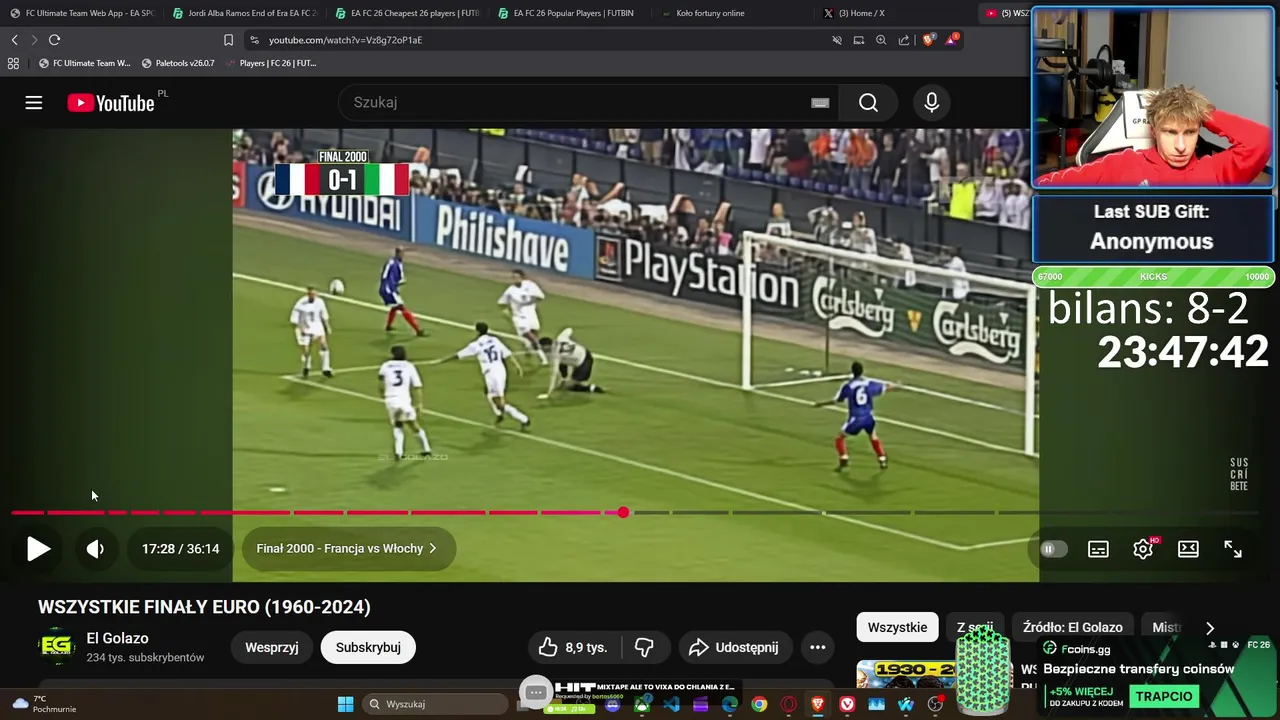Viewport: 1280px width, 720px height.
Task: Open Windows Start menu
Action: point(345,704)
